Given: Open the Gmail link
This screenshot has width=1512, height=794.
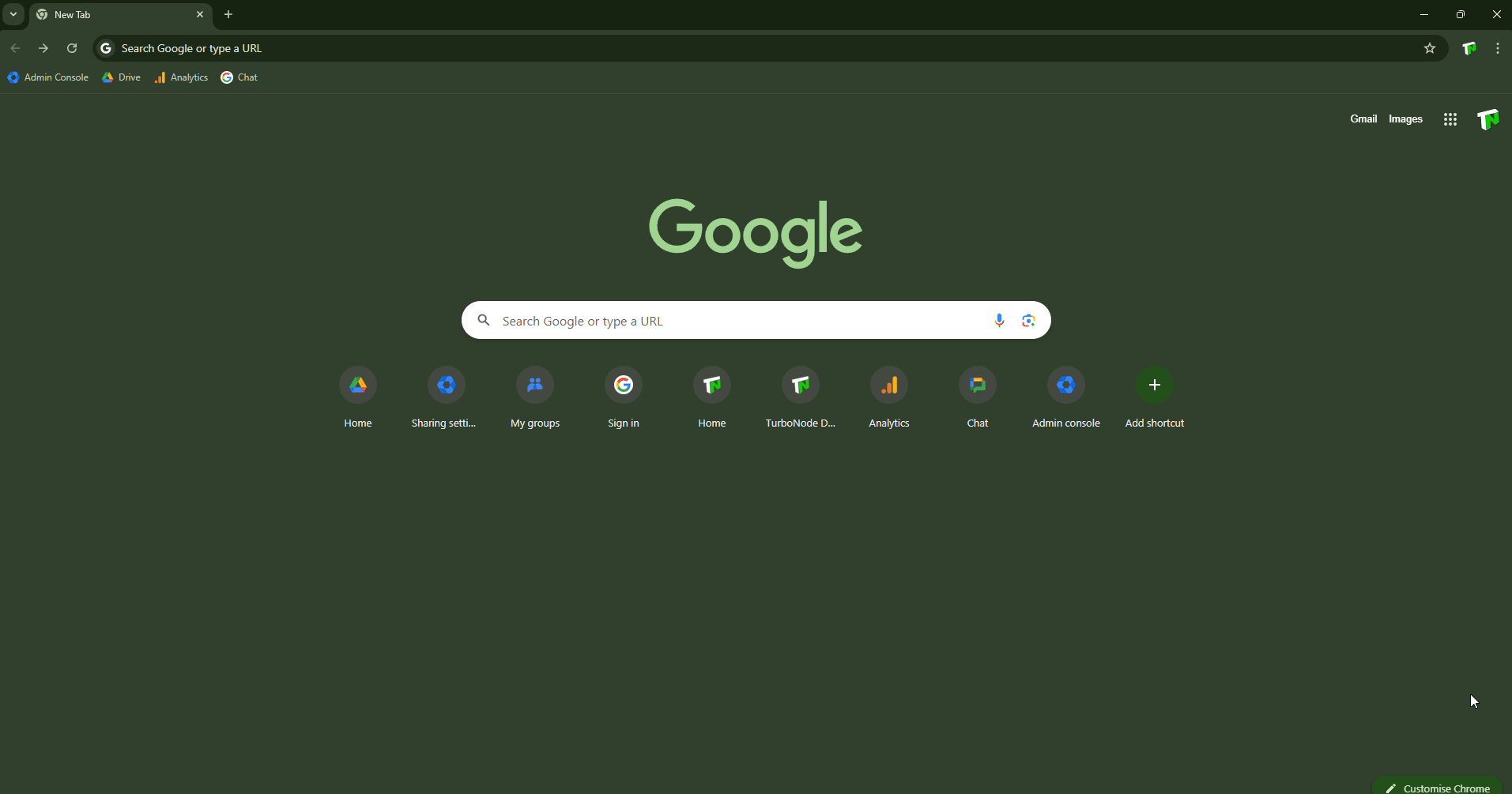Looking at the screenshot, I should point(1363,119).
